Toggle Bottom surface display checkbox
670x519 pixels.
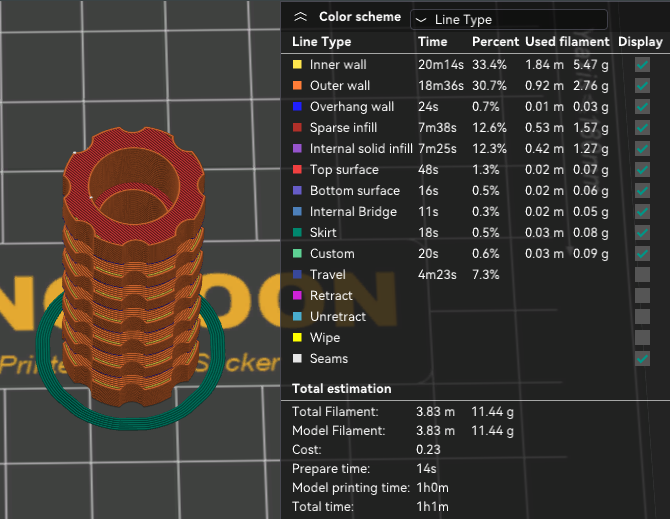tap(642, 191)
